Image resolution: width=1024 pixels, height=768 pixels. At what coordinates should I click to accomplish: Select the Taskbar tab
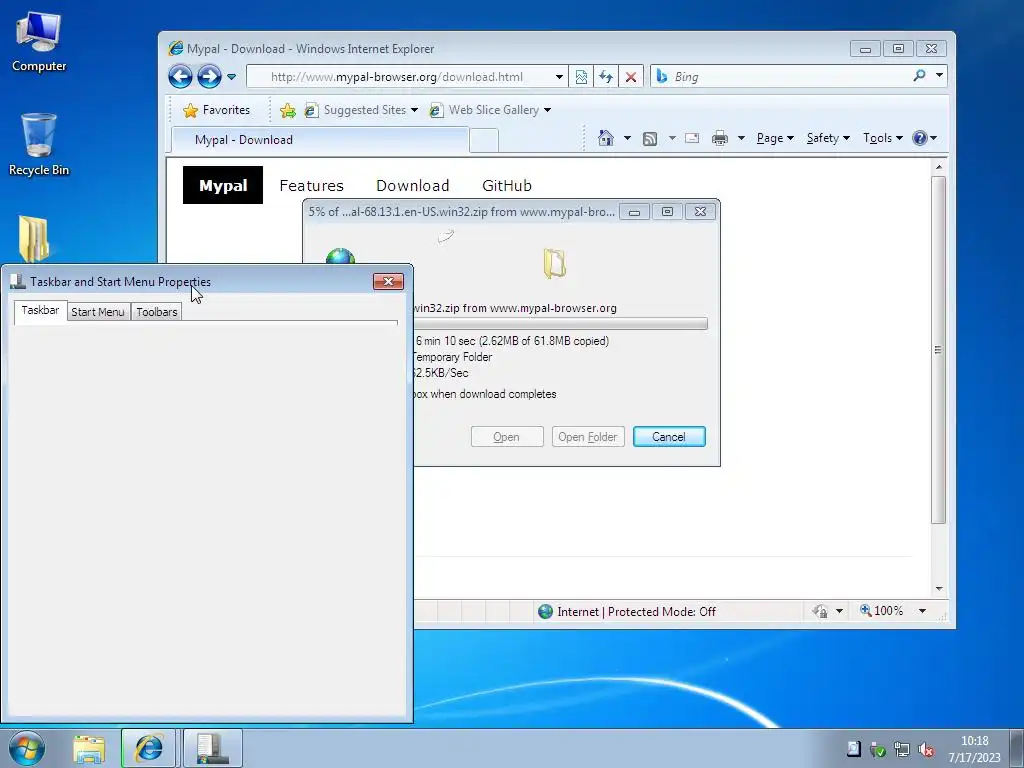[x=40, y=310]
